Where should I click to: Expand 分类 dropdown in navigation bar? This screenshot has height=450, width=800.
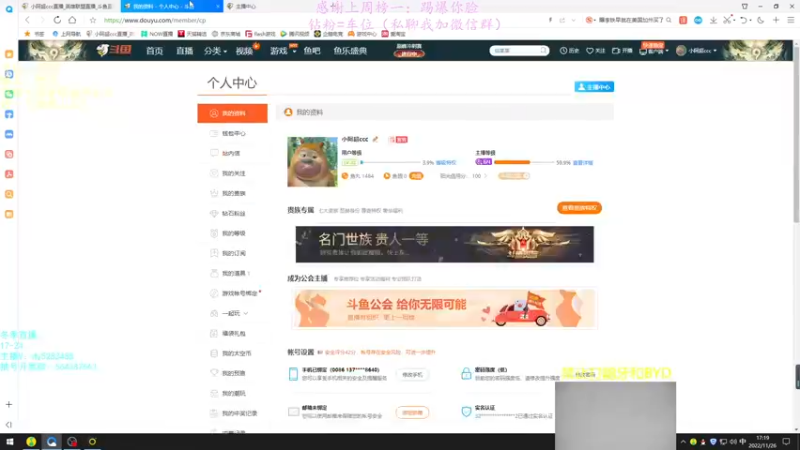click(x=215, y=51)
